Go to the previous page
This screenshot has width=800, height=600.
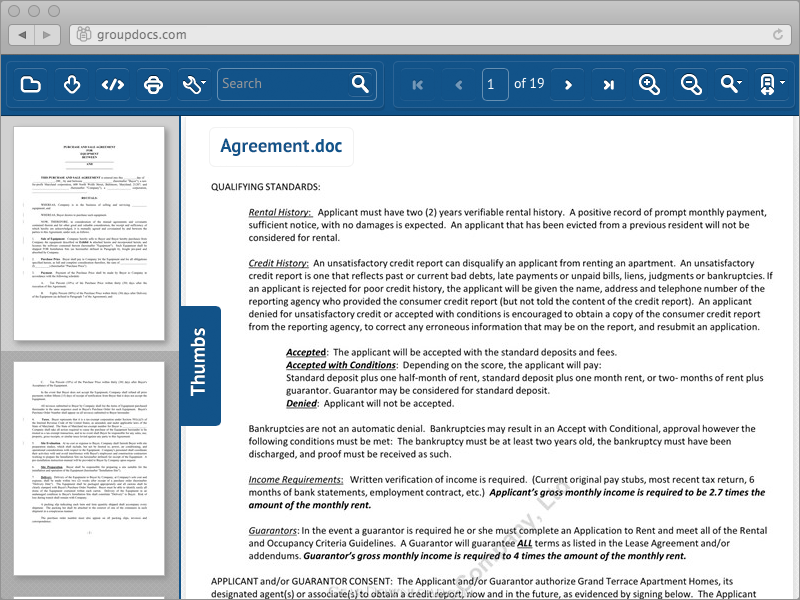(459, 85)
